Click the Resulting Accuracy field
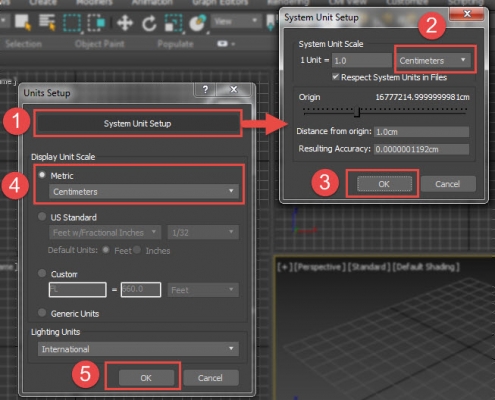Viewport: 495px width, 400px height. tap(422, 149)
